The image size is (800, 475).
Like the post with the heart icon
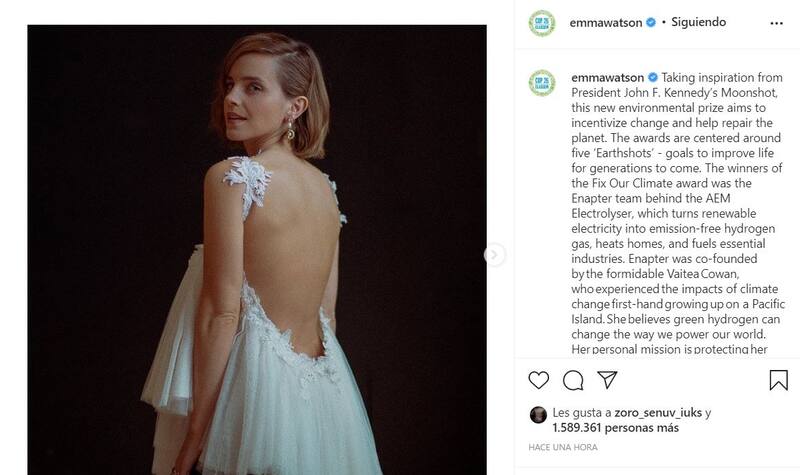click(537, 380)
